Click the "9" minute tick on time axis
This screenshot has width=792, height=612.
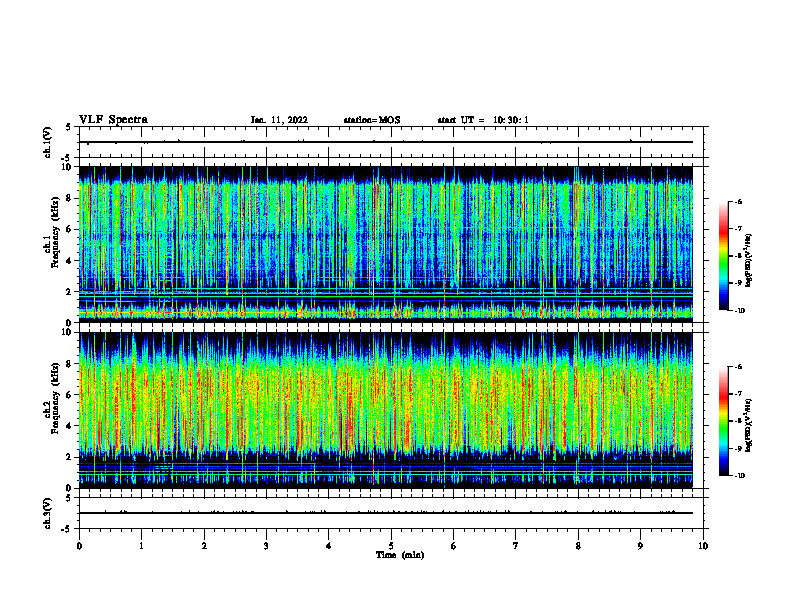(x=640, y=546)
